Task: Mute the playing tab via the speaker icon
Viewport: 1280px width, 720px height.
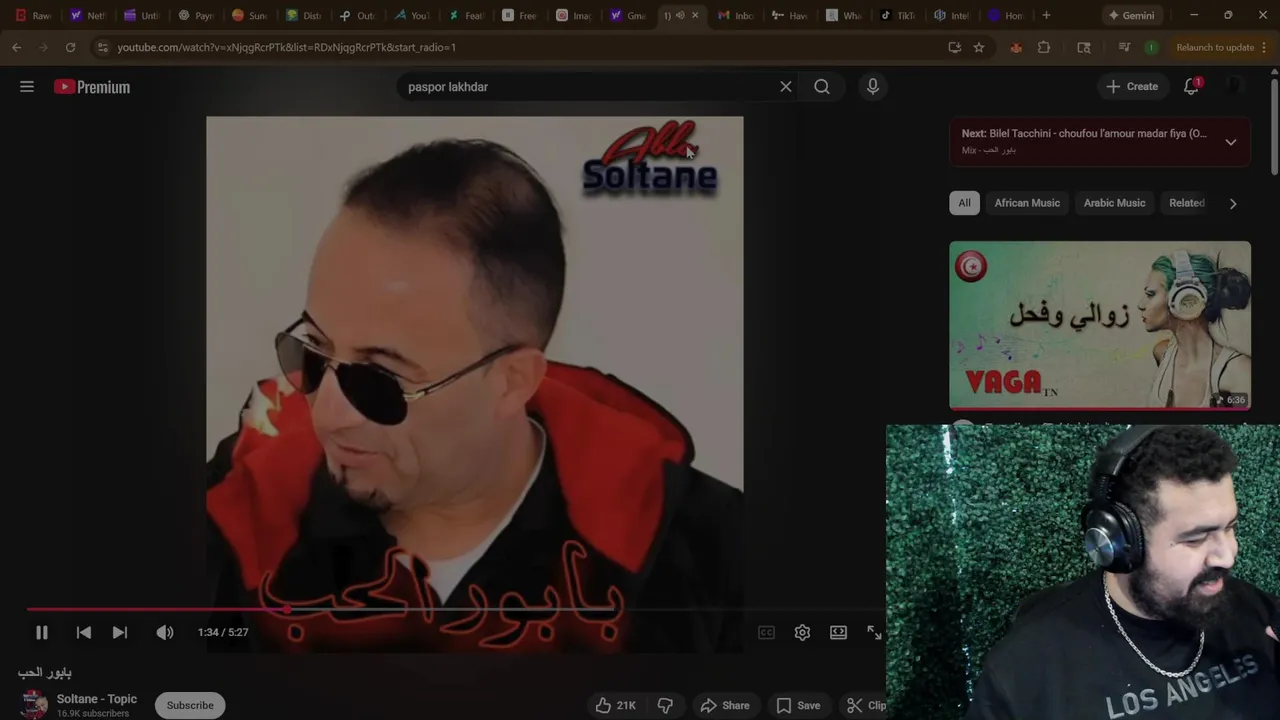Action: [680, 15]
